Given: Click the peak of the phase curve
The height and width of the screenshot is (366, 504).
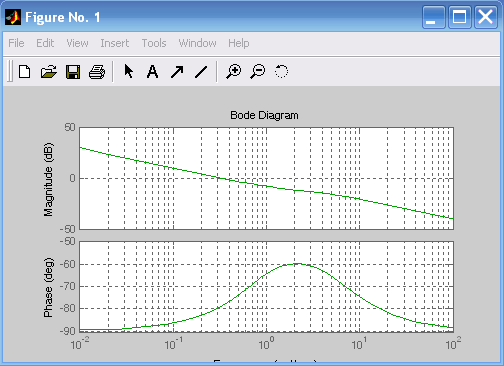Looking at the screenshot, I should coord(298,264).
